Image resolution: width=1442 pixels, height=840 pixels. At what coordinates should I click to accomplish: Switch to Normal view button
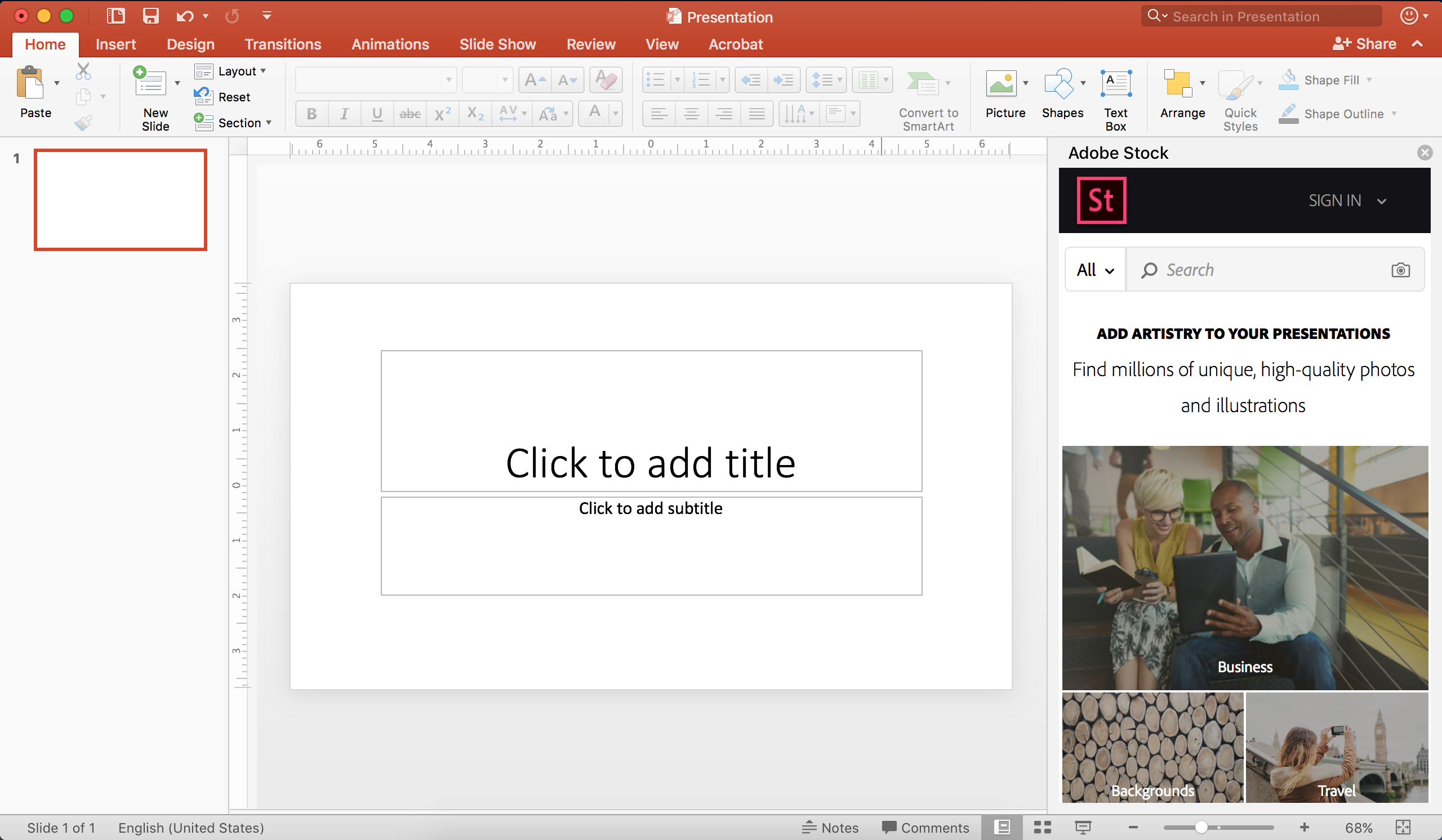click(x=1002, y=828)
